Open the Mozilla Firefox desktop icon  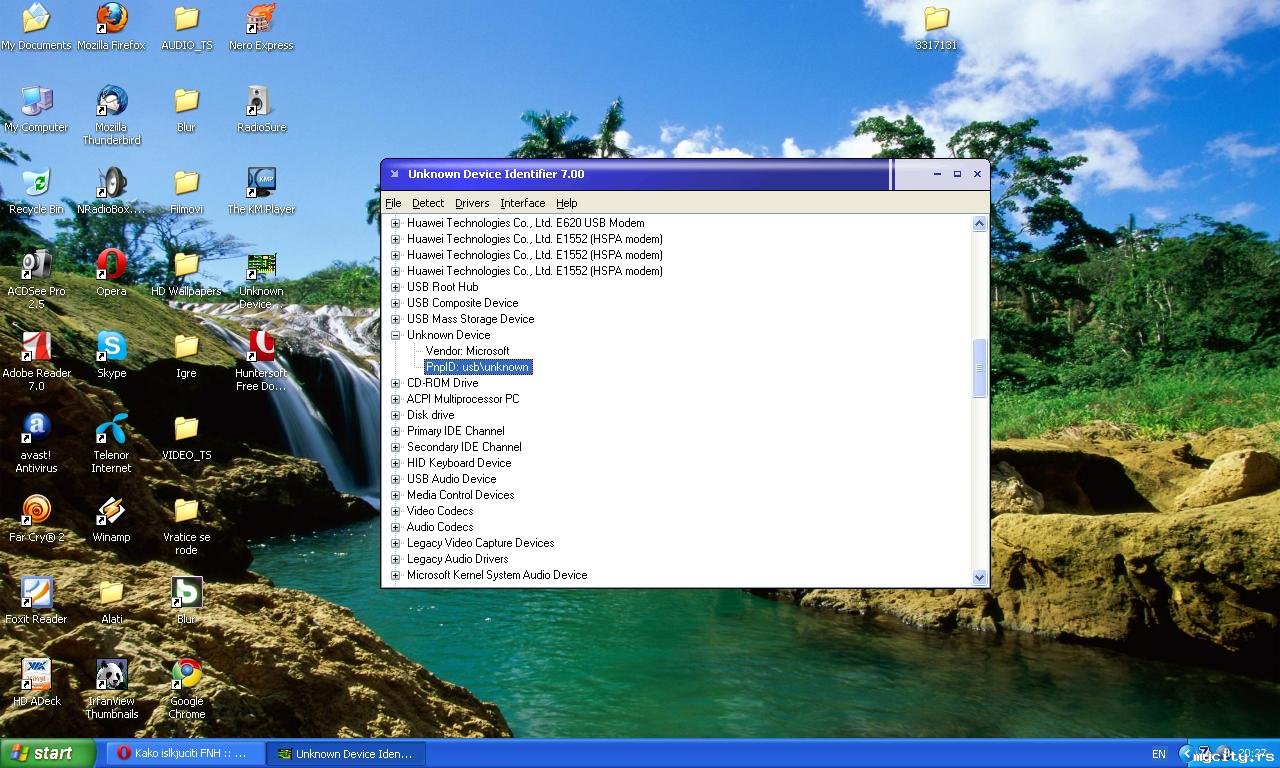click(x=111, y=19)
